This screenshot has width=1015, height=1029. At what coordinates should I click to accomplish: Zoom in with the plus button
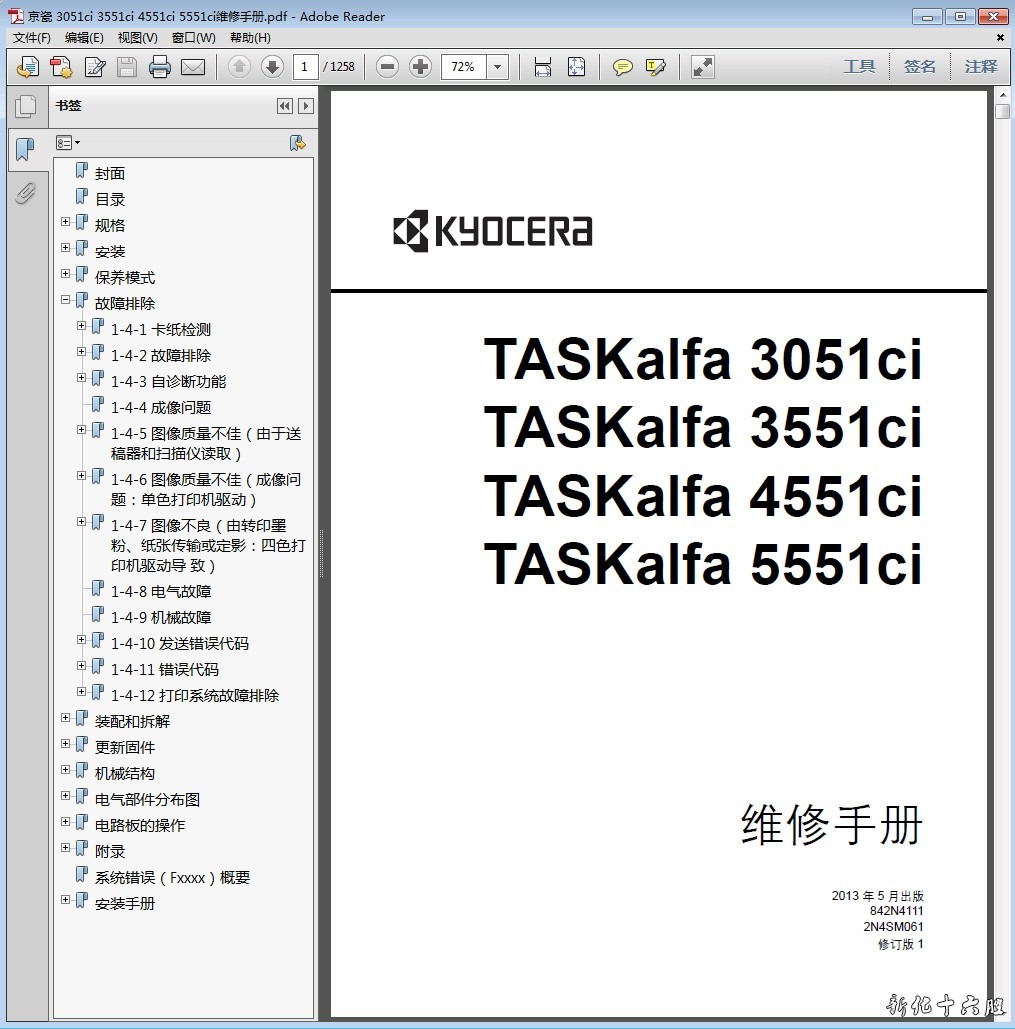(x=421, y=67)
